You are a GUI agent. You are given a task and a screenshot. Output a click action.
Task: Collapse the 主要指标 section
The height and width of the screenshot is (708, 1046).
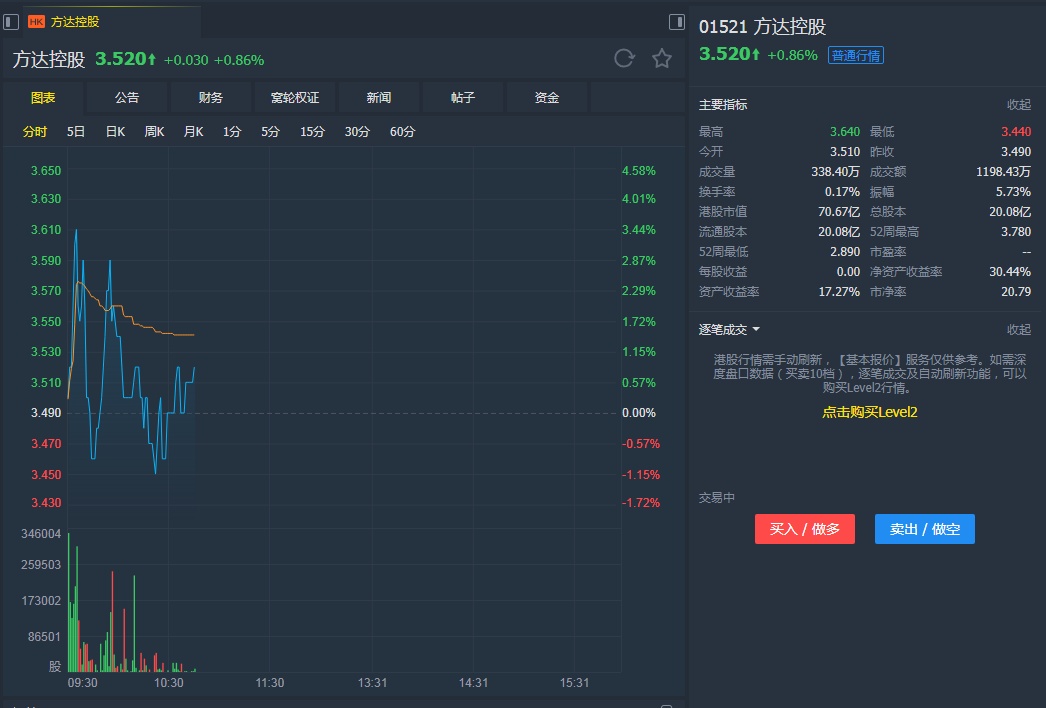1018,105
